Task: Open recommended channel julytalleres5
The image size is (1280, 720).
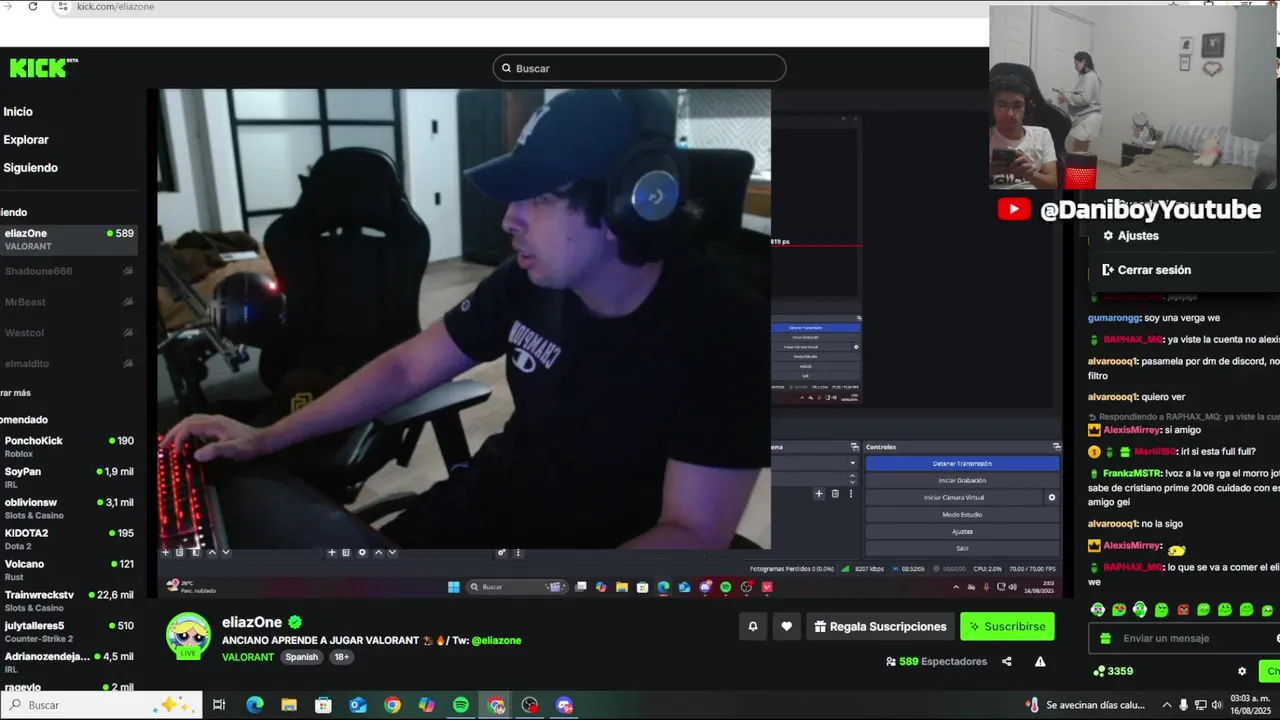Action: [x=68, y=631]
